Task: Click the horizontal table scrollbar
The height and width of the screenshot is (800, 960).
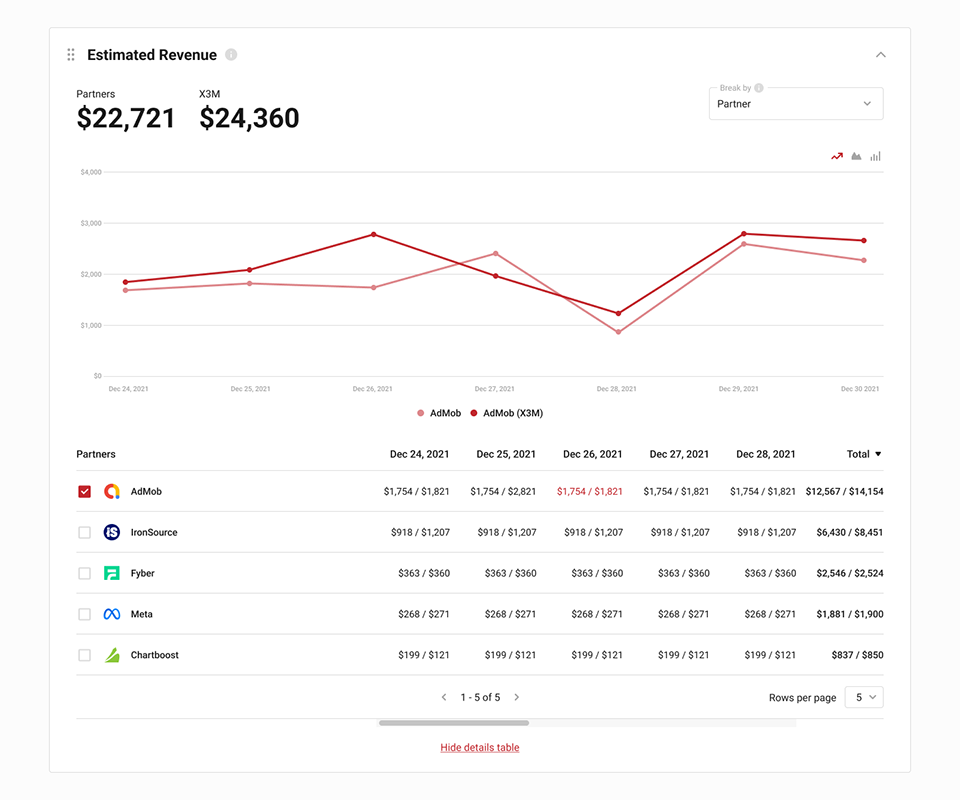Action: [454, 723]
